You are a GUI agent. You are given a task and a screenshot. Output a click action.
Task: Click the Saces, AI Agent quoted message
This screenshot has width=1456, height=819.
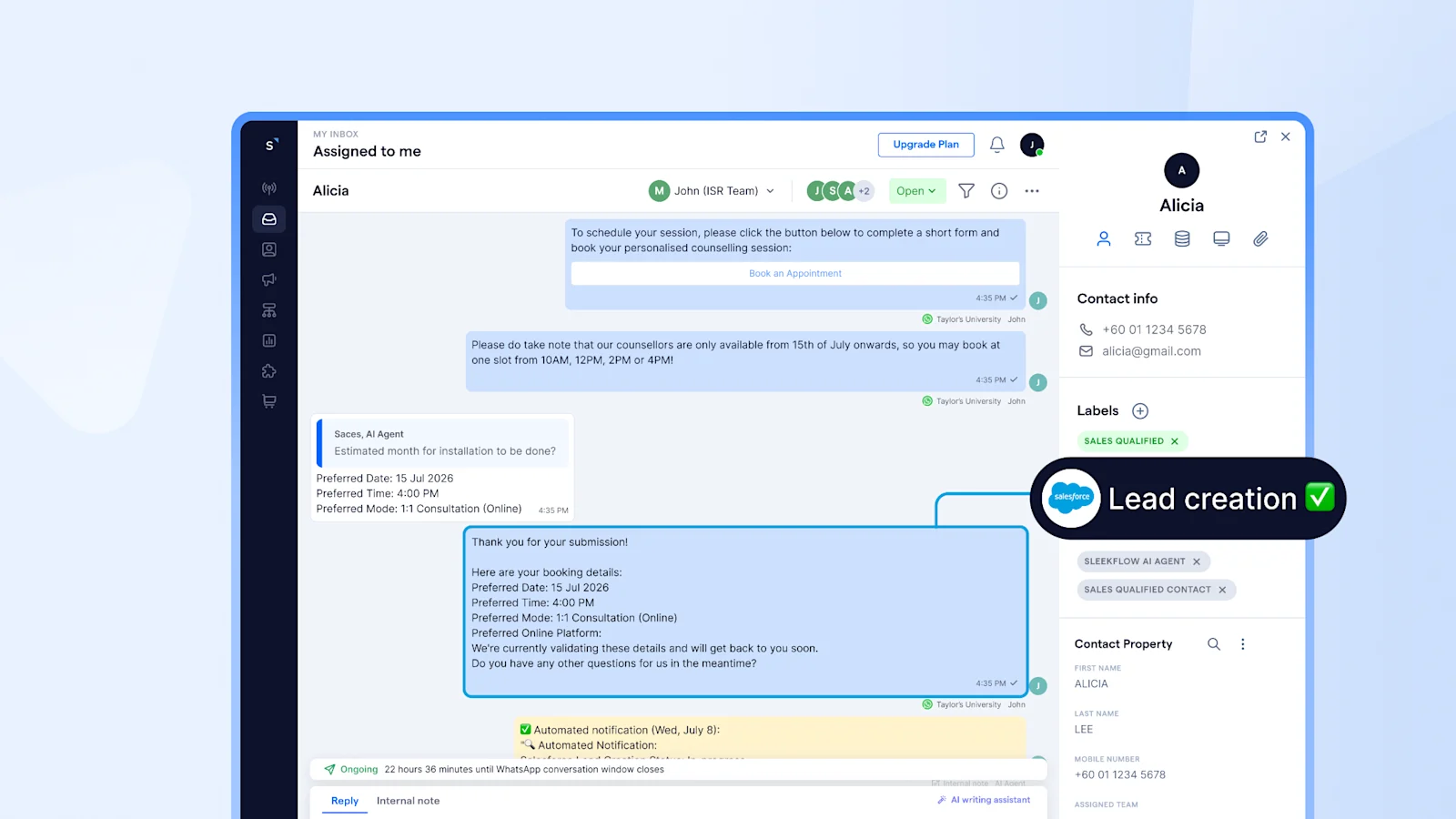pyautogui.click(x=444, y=442)
